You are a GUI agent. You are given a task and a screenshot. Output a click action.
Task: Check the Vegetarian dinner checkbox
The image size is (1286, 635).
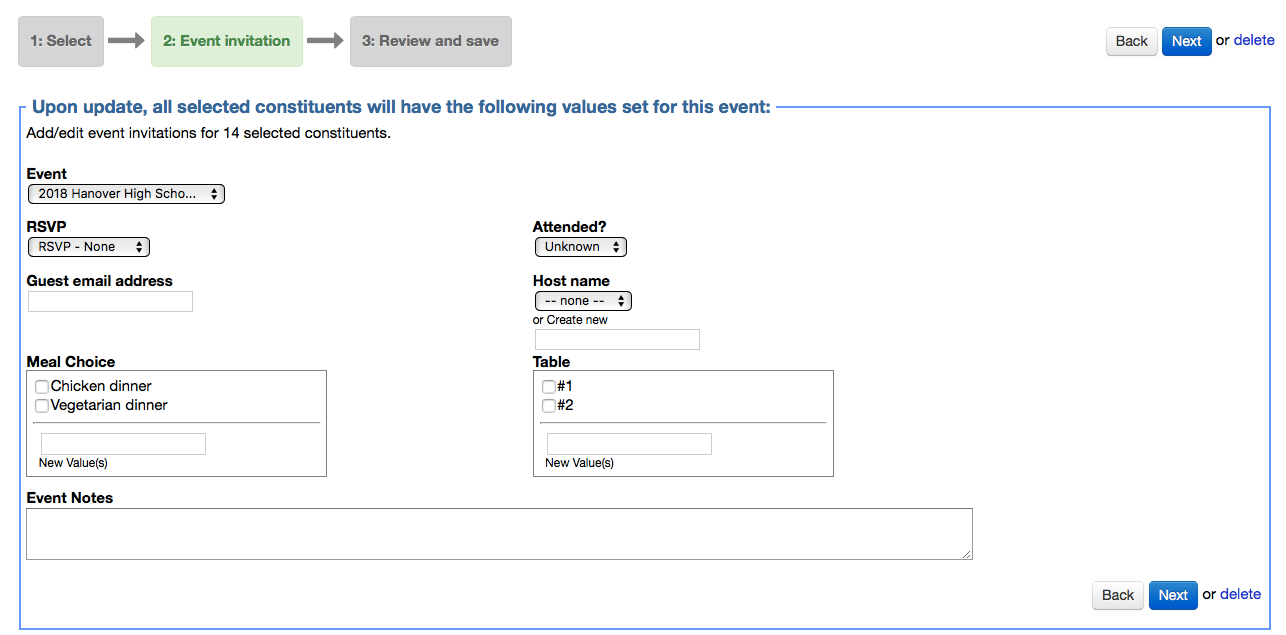click(x=42, y=406)
